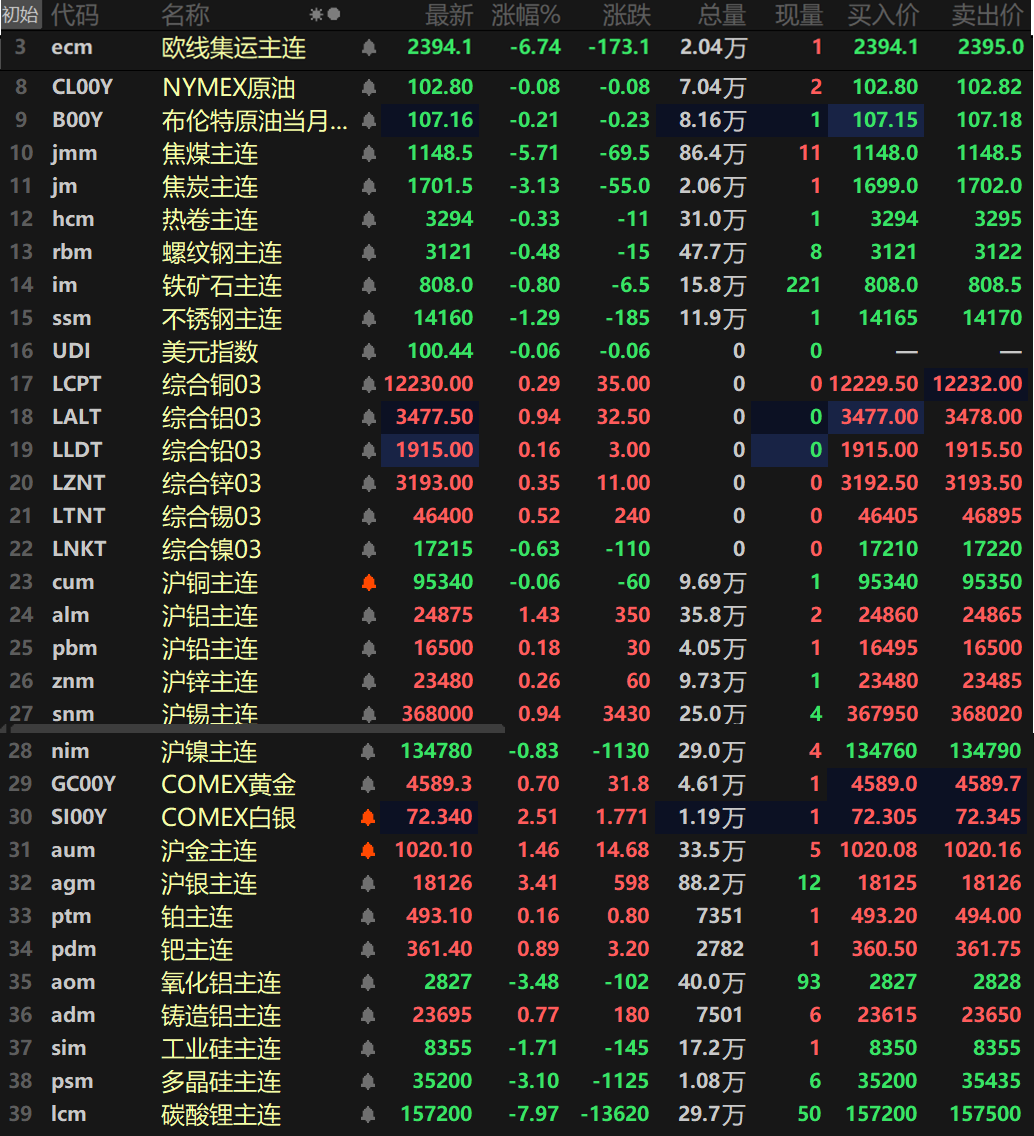Screen dimensions: 1034x1136
Task: Click the 初始 tab at top left
Action: point(20,15)
